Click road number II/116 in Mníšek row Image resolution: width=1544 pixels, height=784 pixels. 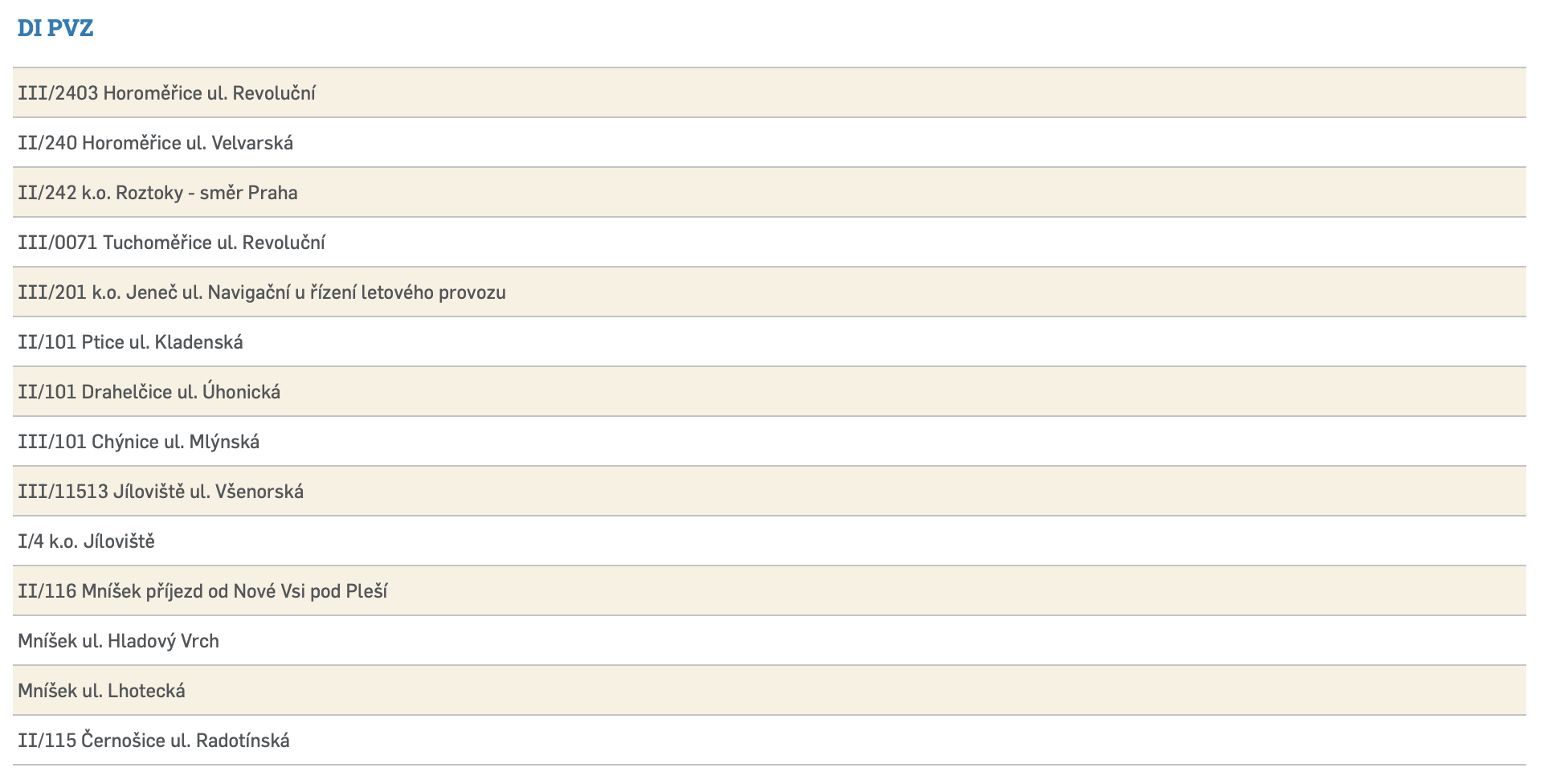[x=47, y=591]
